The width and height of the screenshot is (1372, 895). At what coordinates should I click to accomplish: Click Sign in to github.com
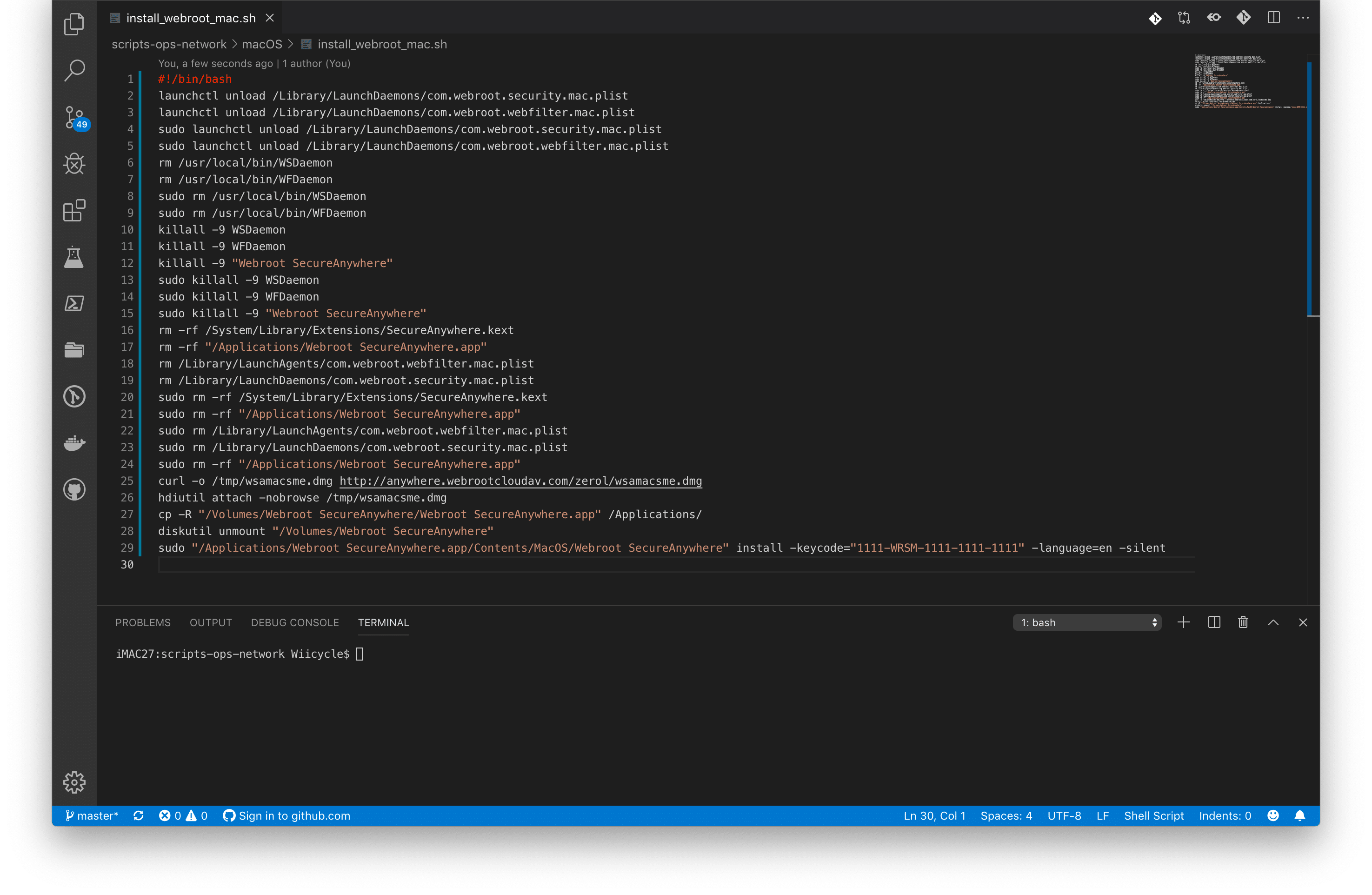(286, 816)
